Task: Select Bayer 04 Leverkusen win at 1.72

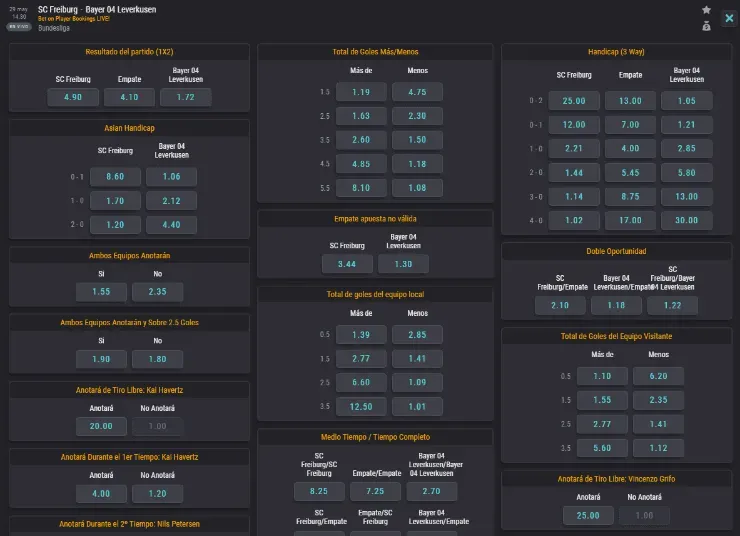Action: point(185,97)
